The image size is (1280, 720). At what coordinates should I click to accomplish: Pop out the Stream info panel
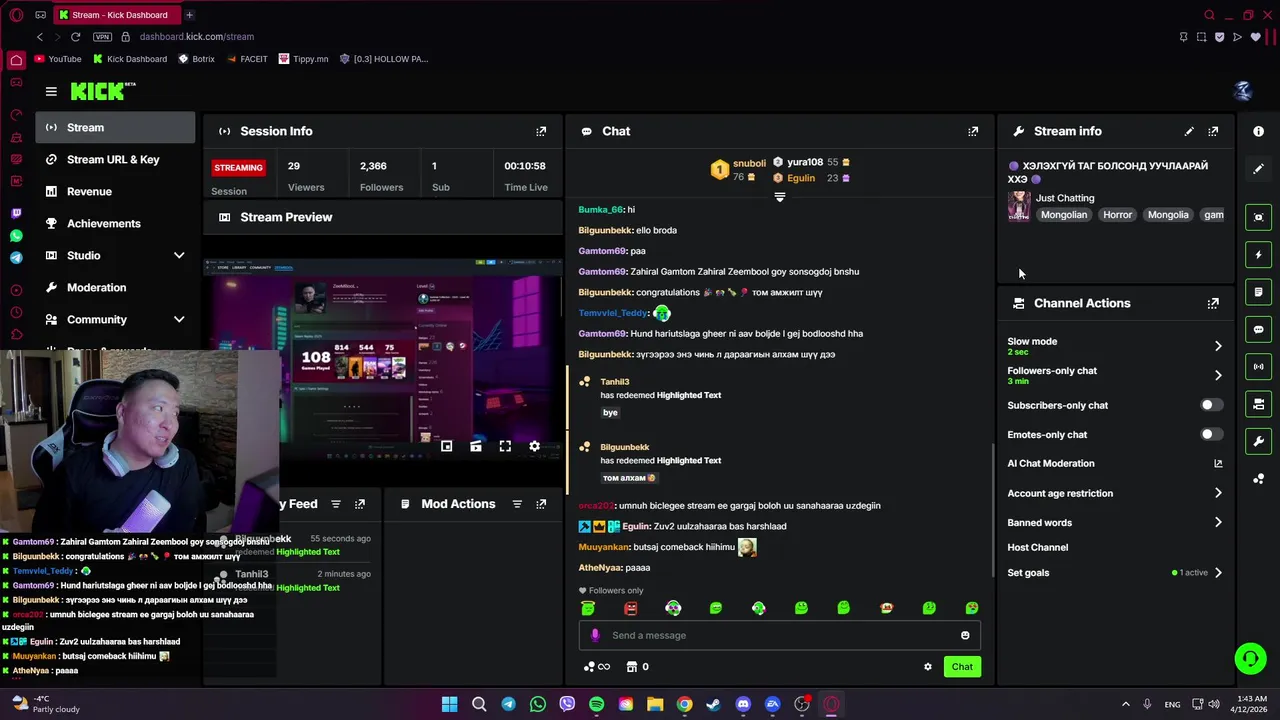(x=1213, y=131)
